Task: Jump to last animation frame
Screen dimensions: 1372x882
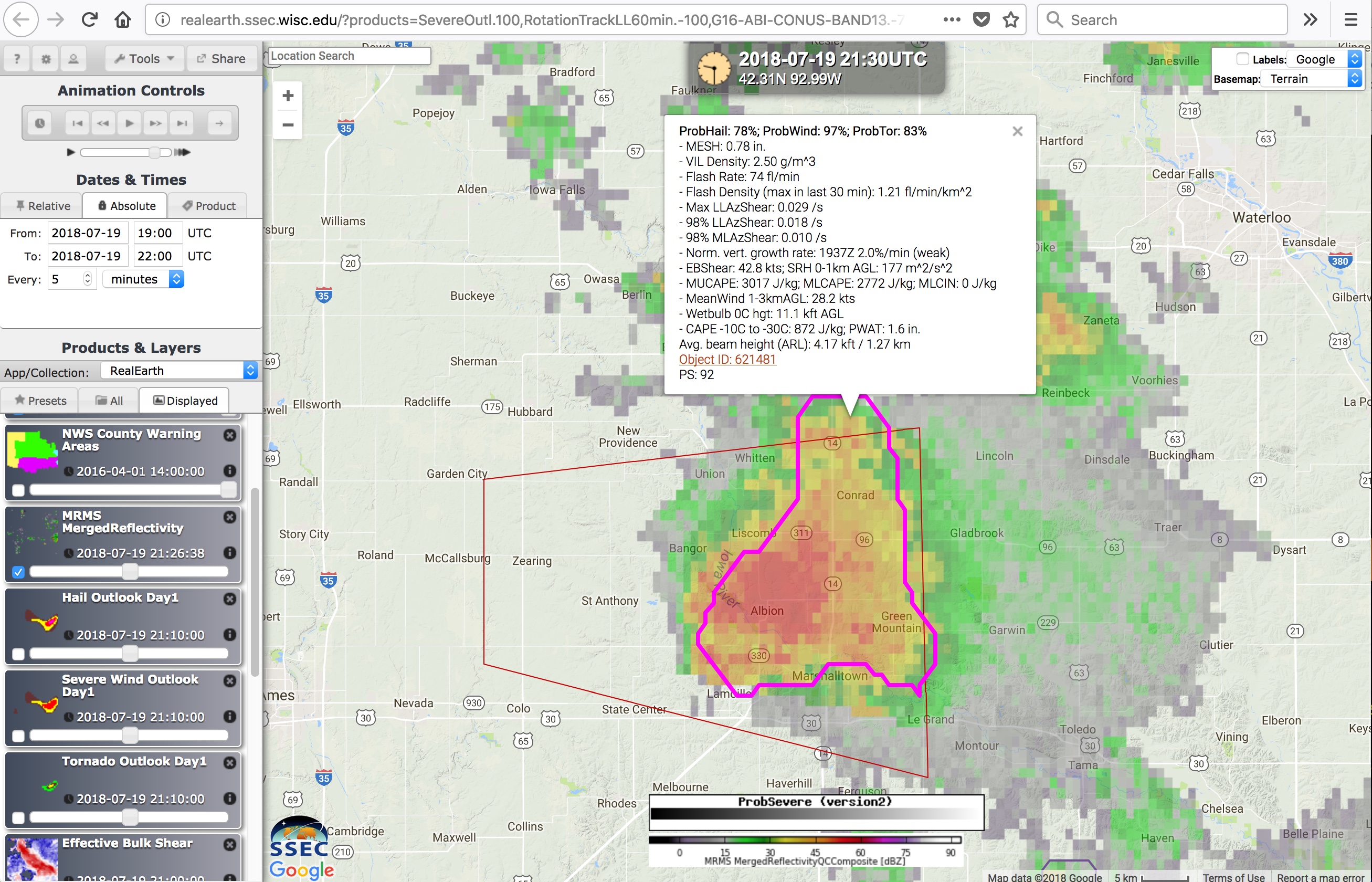Action: pos(182,123)
